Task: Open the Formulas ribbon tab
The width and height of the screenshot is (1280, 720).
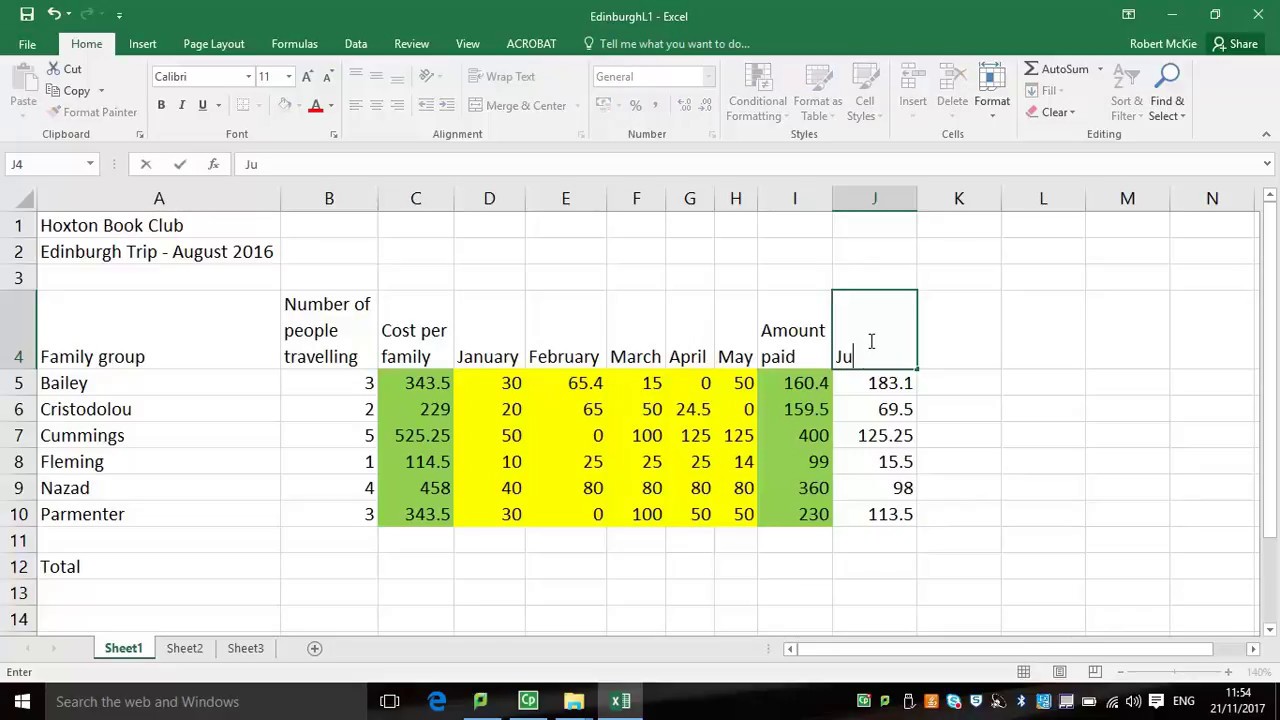Action: [x=294, y=44]
